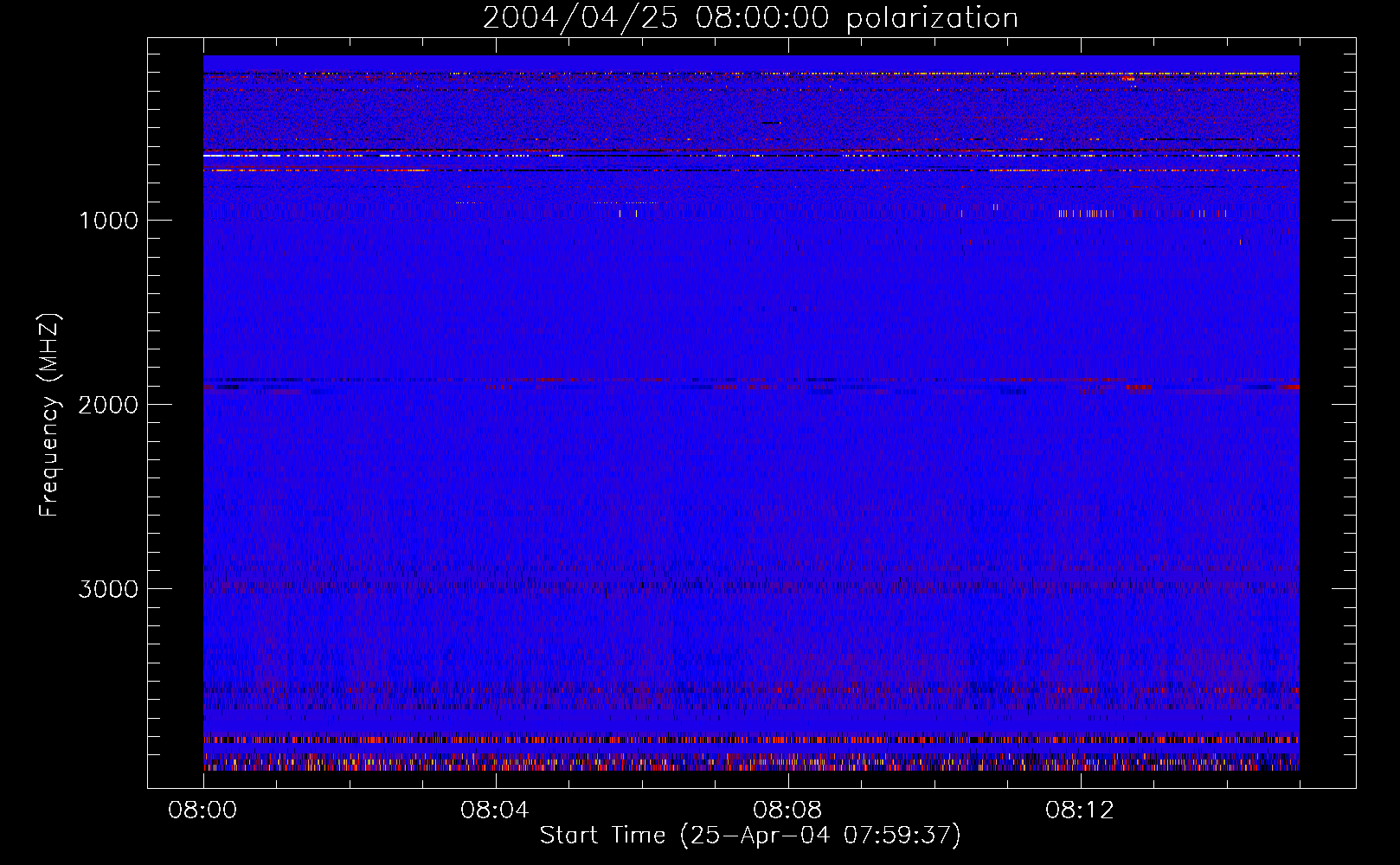Click the 08:12 time tick label
1400x865 pixels.
click(x=1080, y=811)
